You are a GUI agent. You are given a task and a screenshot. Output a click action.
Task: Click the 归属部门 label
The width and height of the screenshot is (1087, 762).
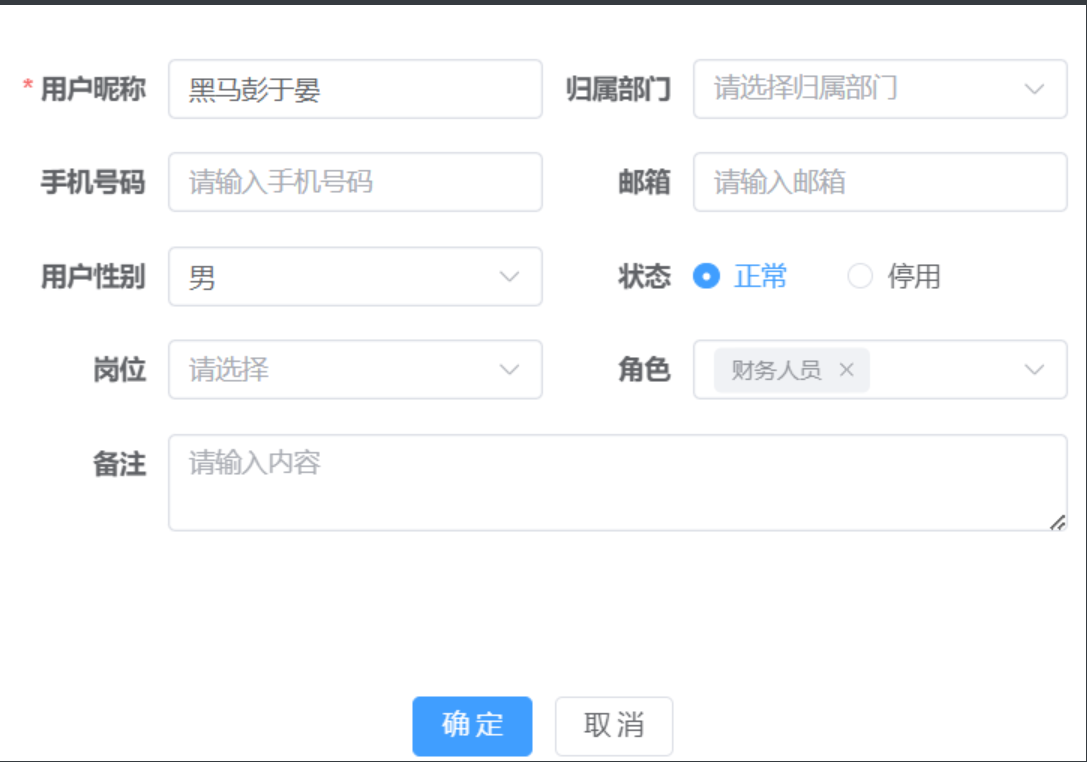click(x=618, y=89)
